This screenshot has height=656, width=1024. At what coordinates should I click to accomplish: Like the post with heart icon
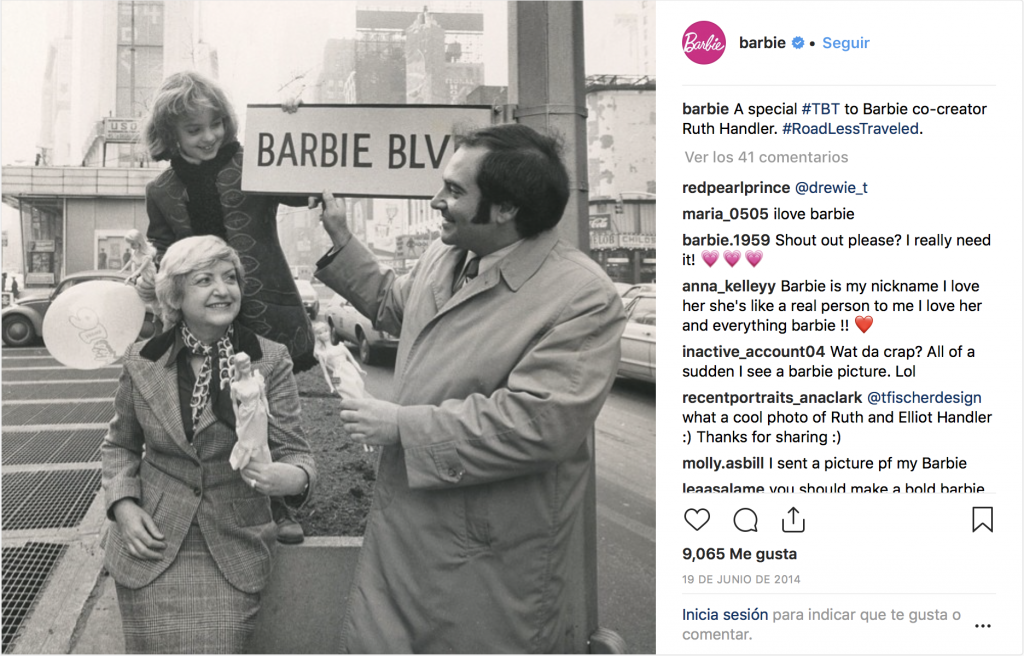697,520
